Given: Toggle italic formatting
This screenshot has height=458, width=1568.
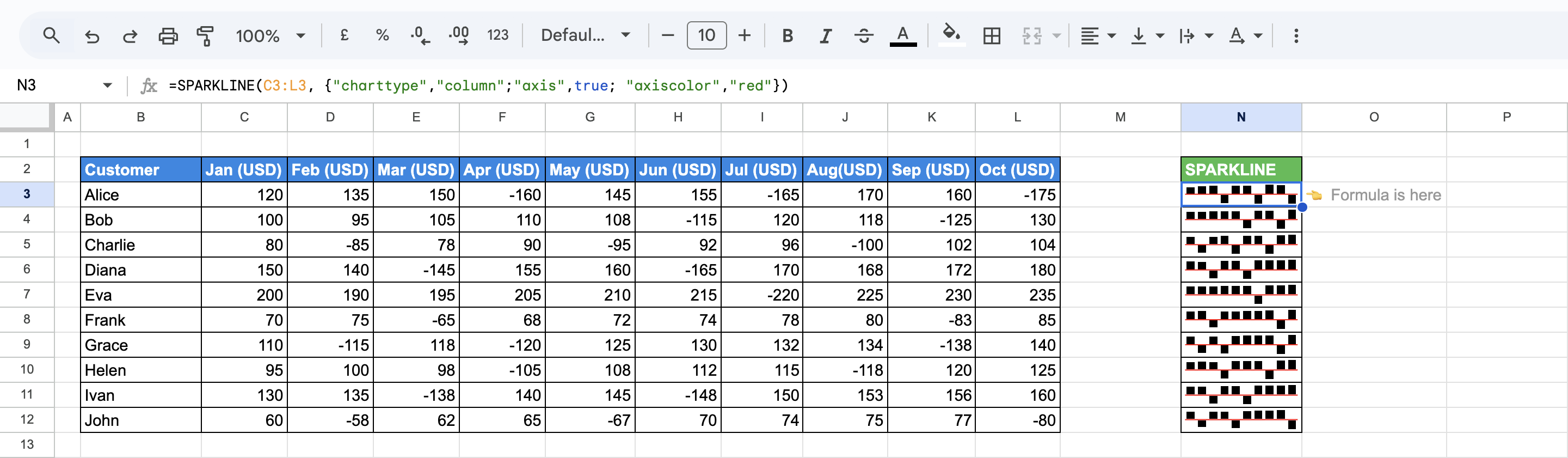Looking at the screenshot, I should click(x=826, y=36).
